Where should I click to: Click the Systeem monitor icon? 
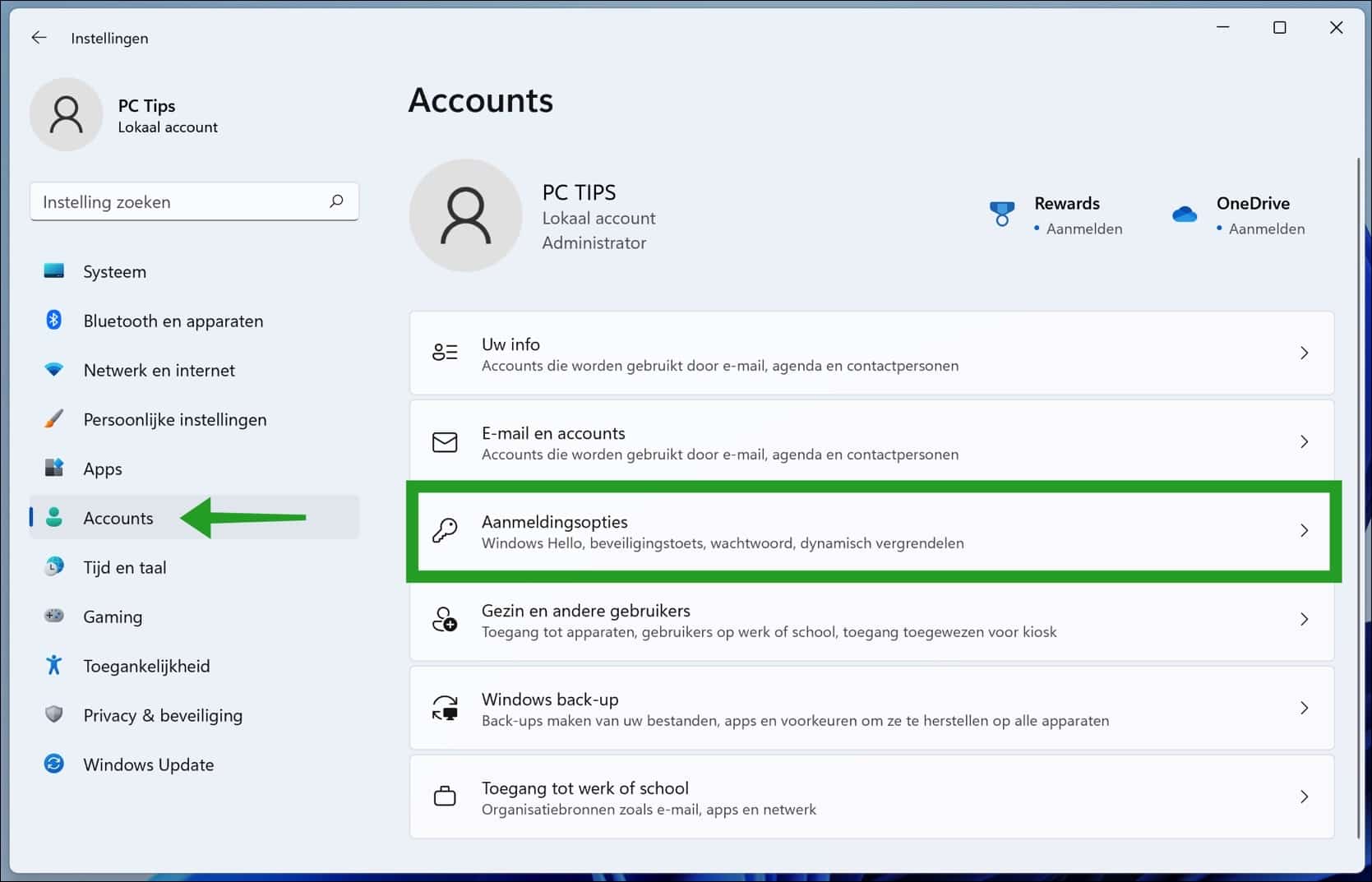[x=54, y=271]
